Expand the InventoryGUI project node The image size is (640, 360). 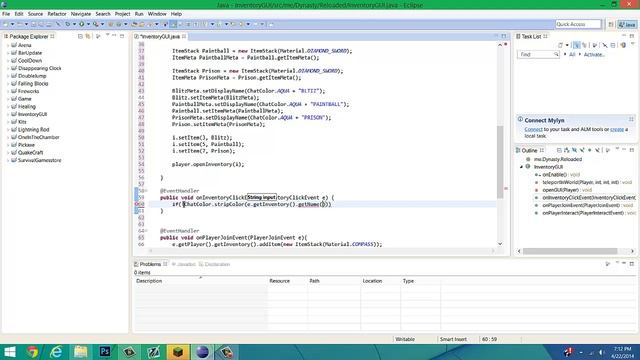tap(8, 114)
